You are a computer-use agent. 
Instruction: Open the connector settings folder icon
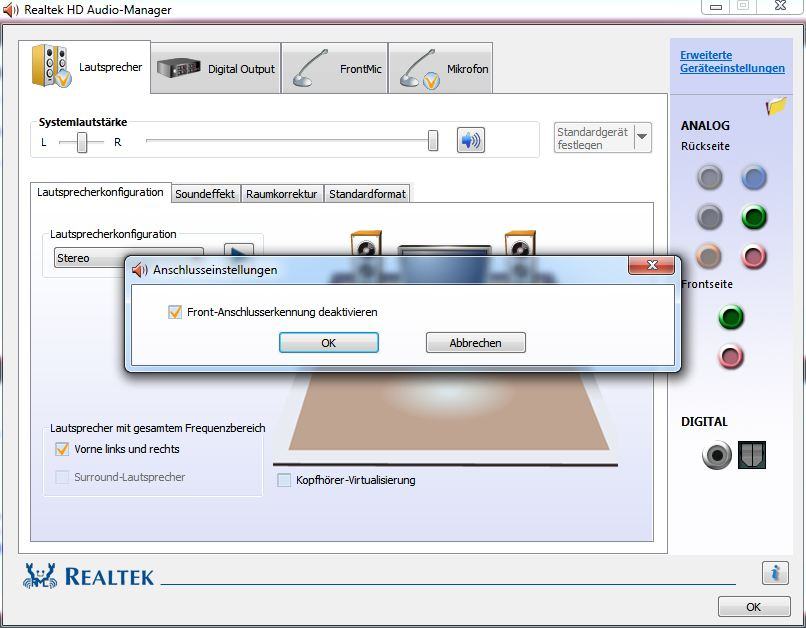pyautogui.click(x=776, y=106)
